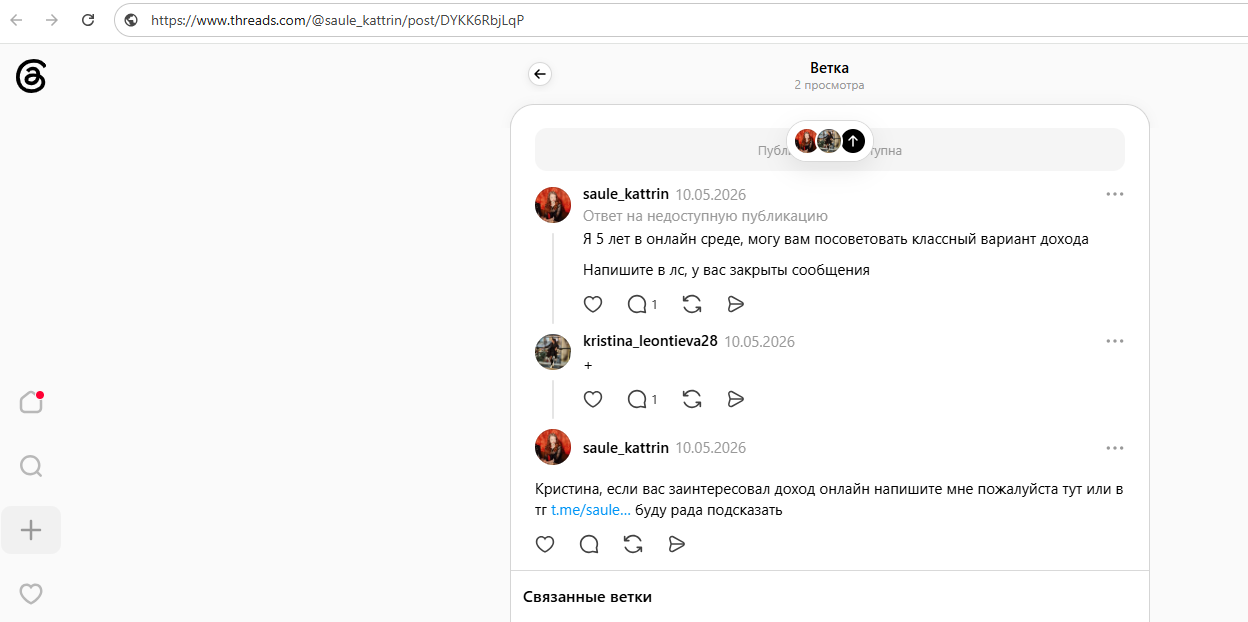
Task: Click kristina_leontieva28 avatar thumbnail
Action: click(553, 352)
